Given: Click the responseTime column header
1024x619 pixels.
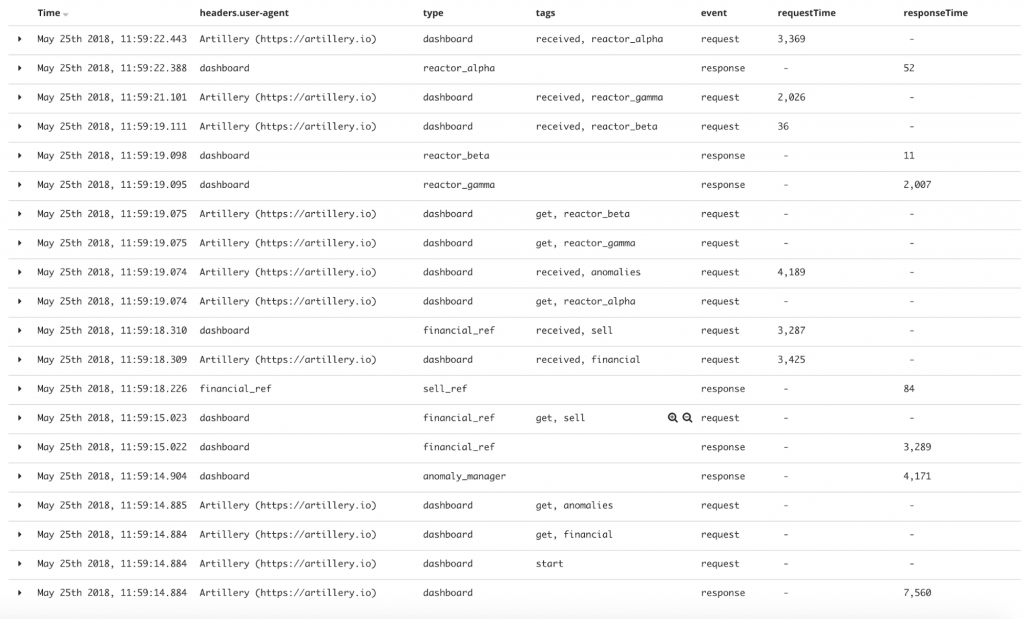Looking at the screenshot, I should [935, 14].
